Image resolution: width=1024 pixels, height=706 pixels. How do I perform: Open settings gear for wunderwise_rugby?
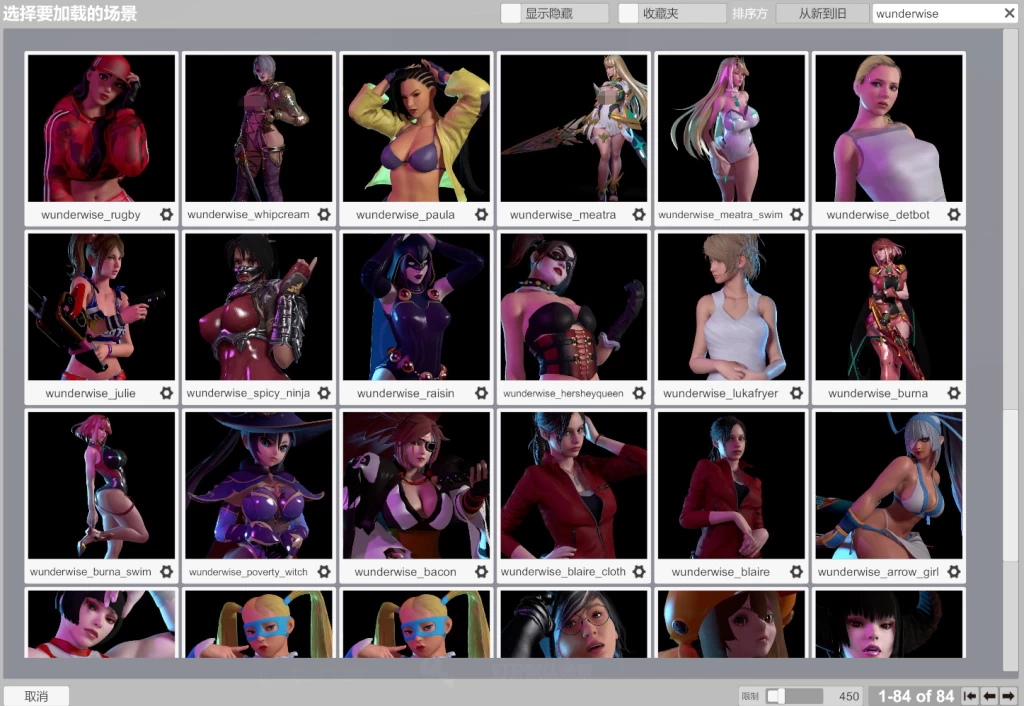[166, 215]
